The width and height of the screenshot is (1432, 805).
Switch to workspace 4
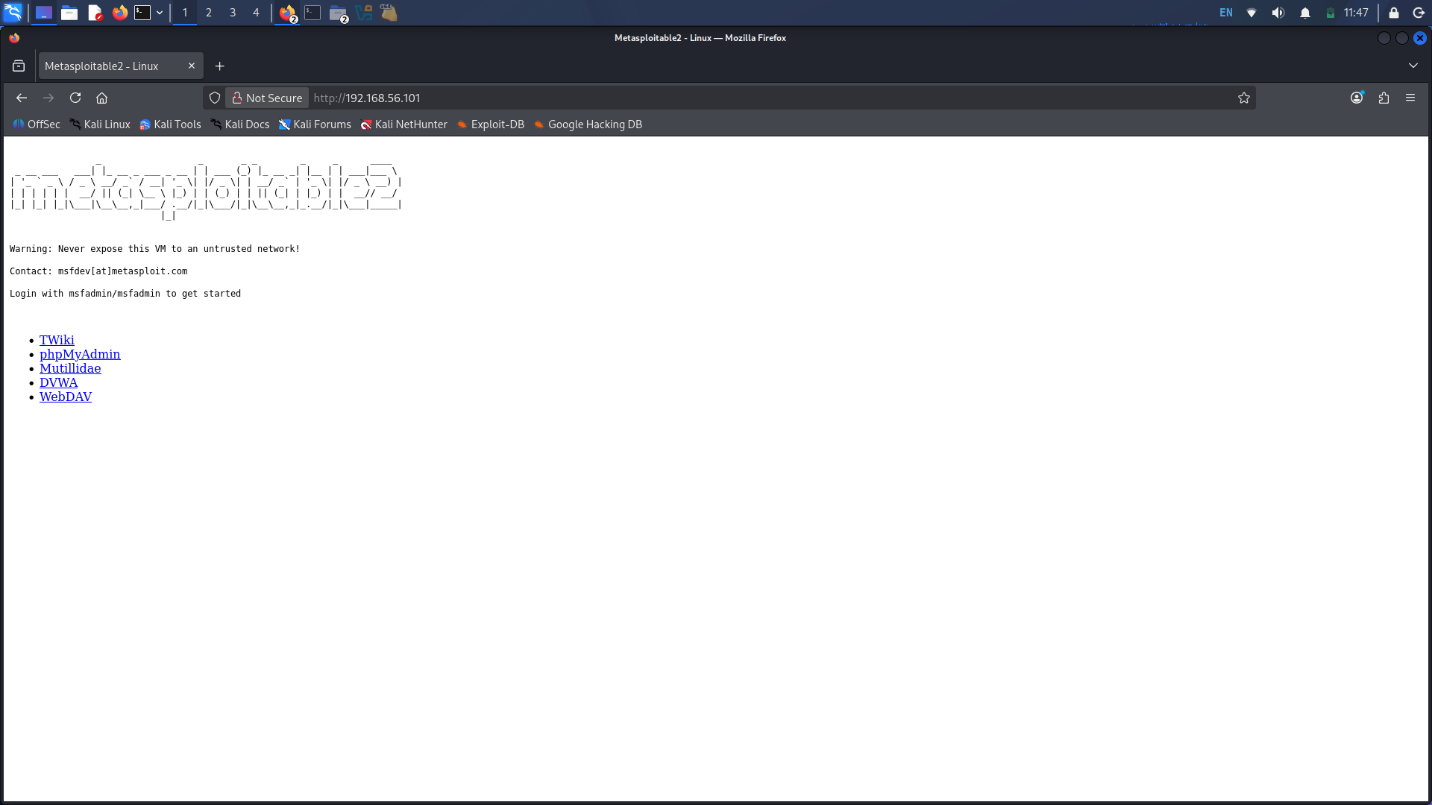click(256, 13)
